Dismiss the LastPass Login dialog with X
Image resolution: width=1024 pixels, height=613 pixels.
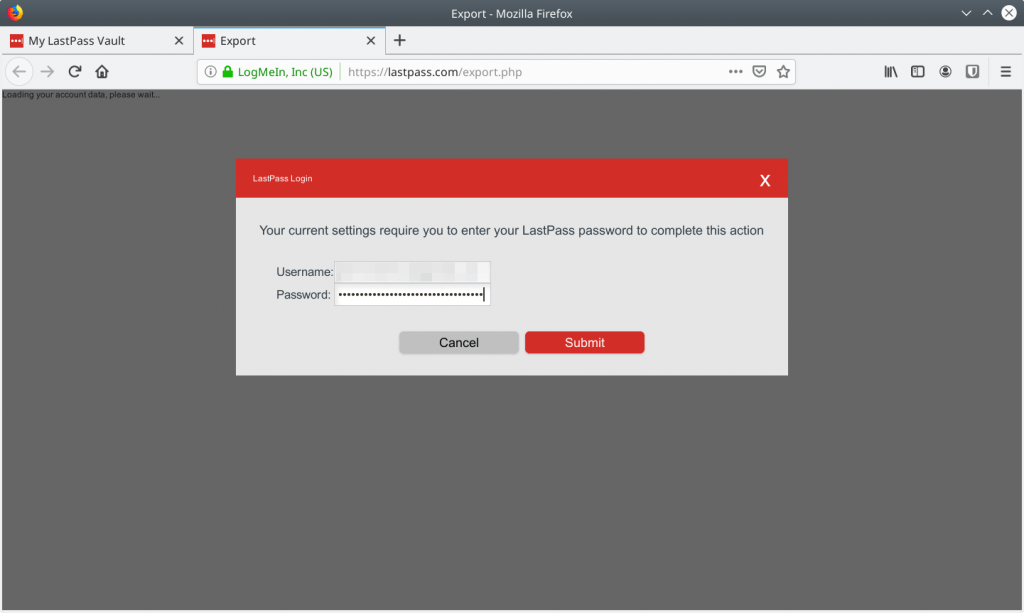click(765, 180)
